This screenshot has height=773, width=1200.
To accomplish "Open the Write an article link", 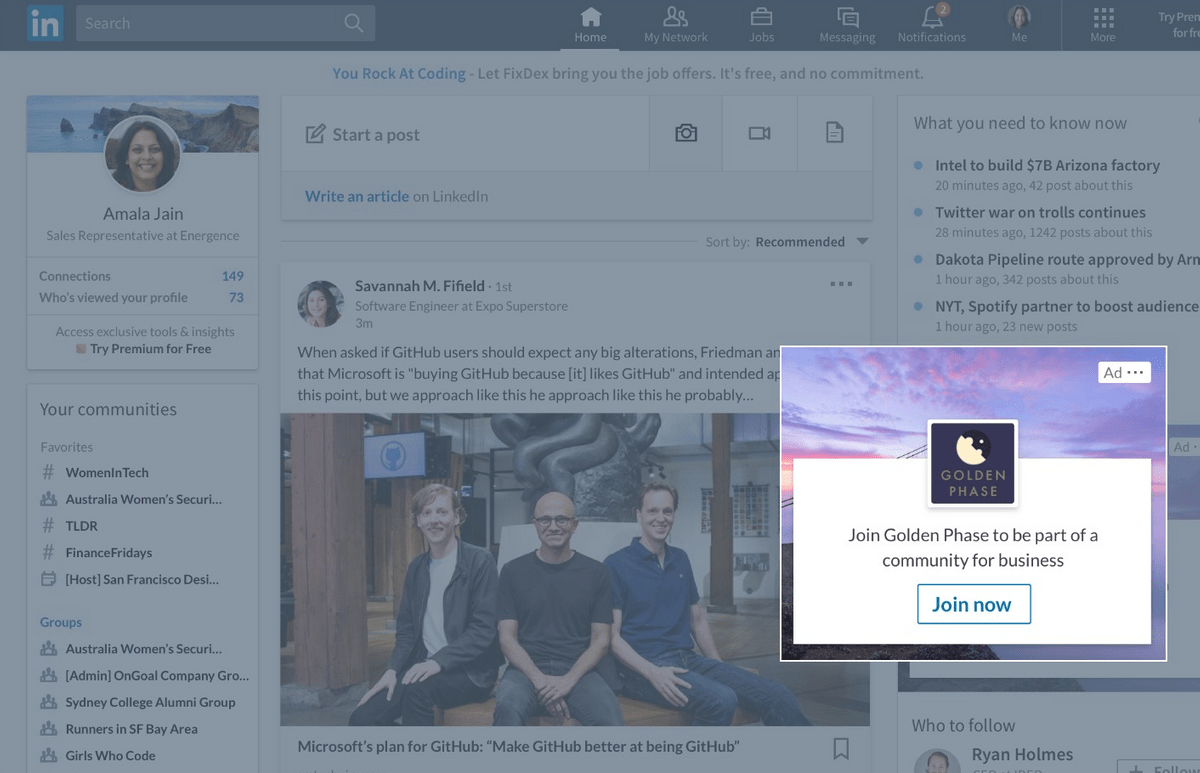I will (x=357, y=196).
